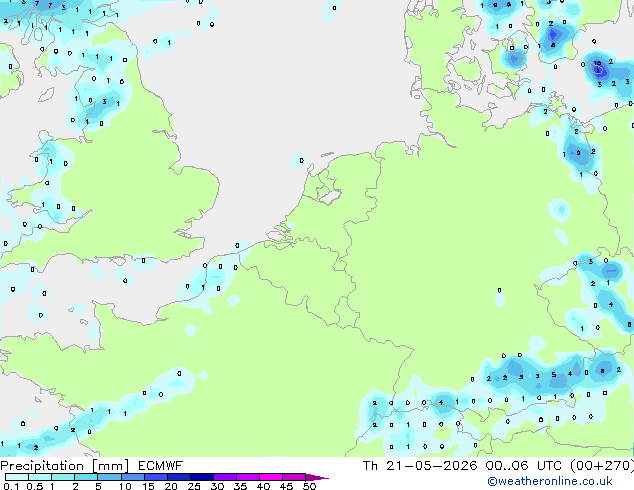
Task: Pick the 20–25 mm legend color box
Action: tap(179, 477)
